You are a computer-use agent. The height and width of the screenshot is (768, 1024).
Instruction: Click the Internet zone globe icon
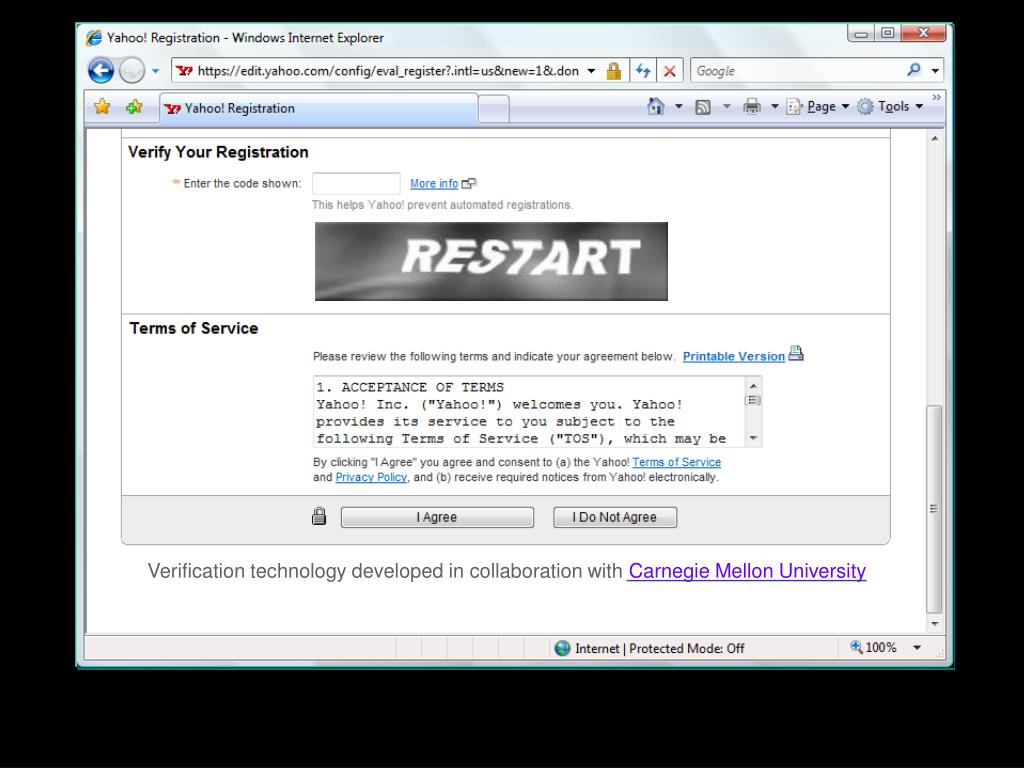(x=562, y=648)
